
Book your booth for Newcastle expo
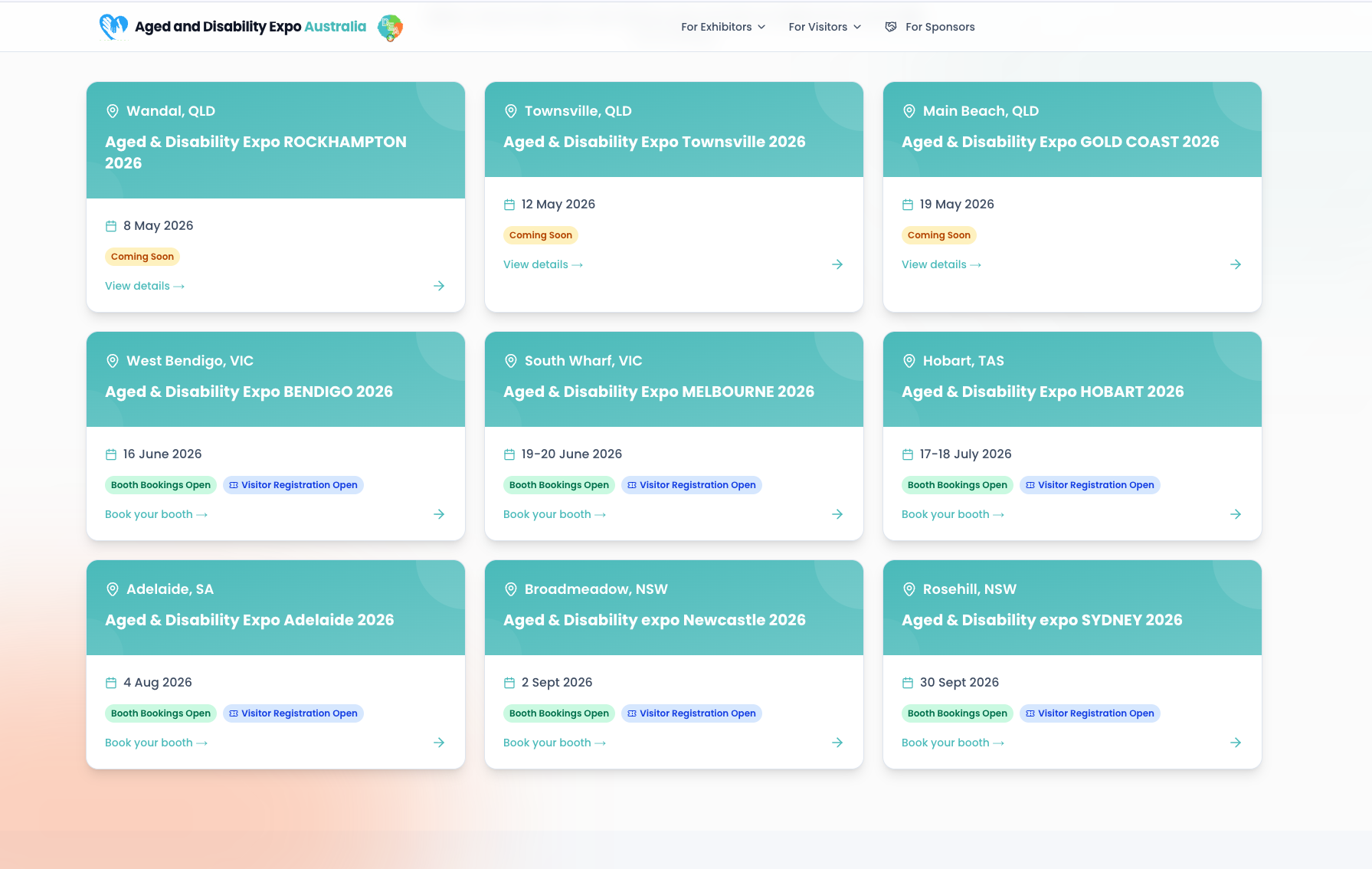click(555, 743)
